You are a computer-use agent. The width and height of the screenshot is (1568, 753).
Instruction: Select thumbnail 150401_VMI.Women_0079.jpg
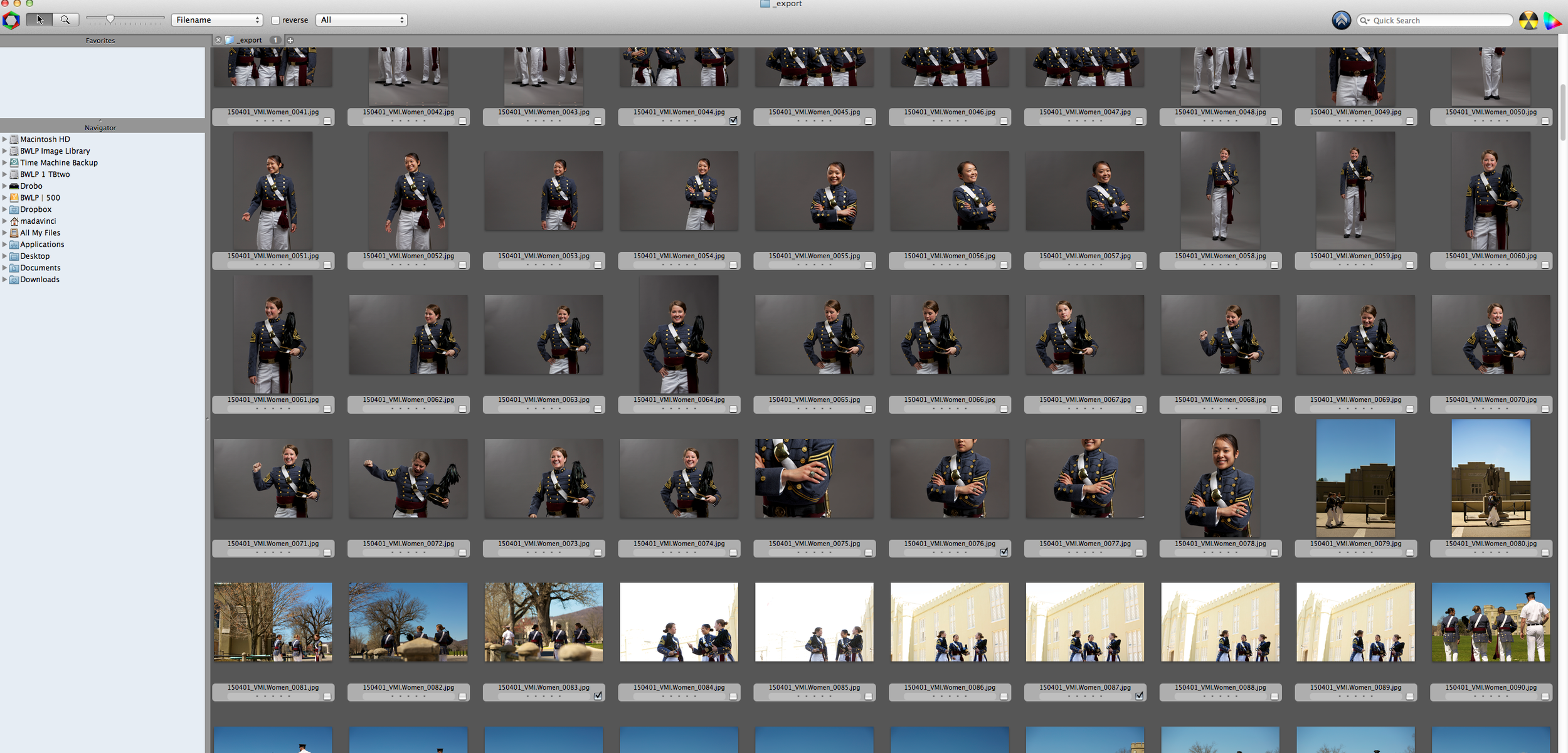pos(1355,478)
